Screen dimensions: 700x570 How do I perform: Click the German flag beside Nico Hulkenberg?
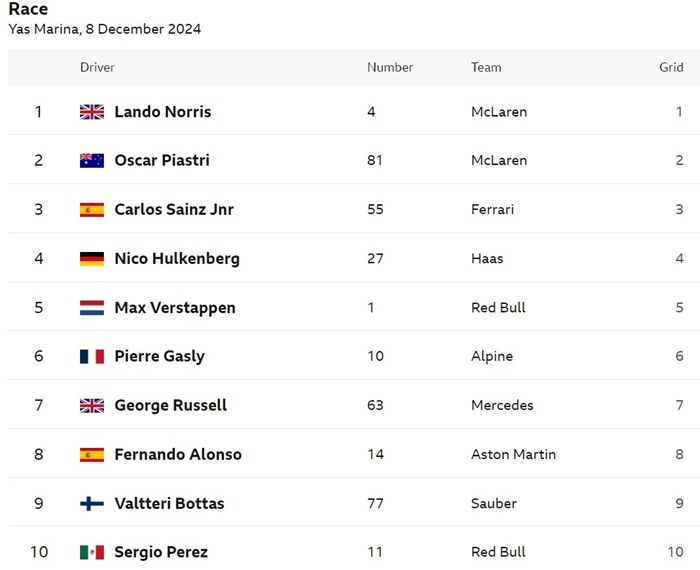point(92,259)
